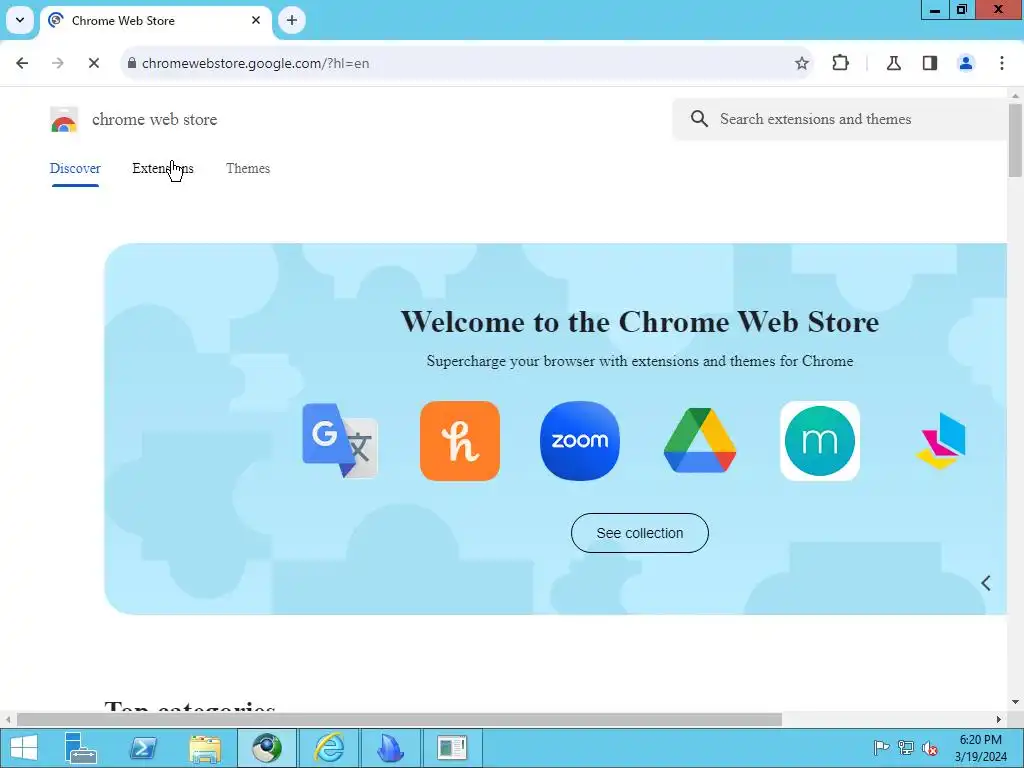
Task: Open the Extensions puzzle-piece menu
Action: 840,63
